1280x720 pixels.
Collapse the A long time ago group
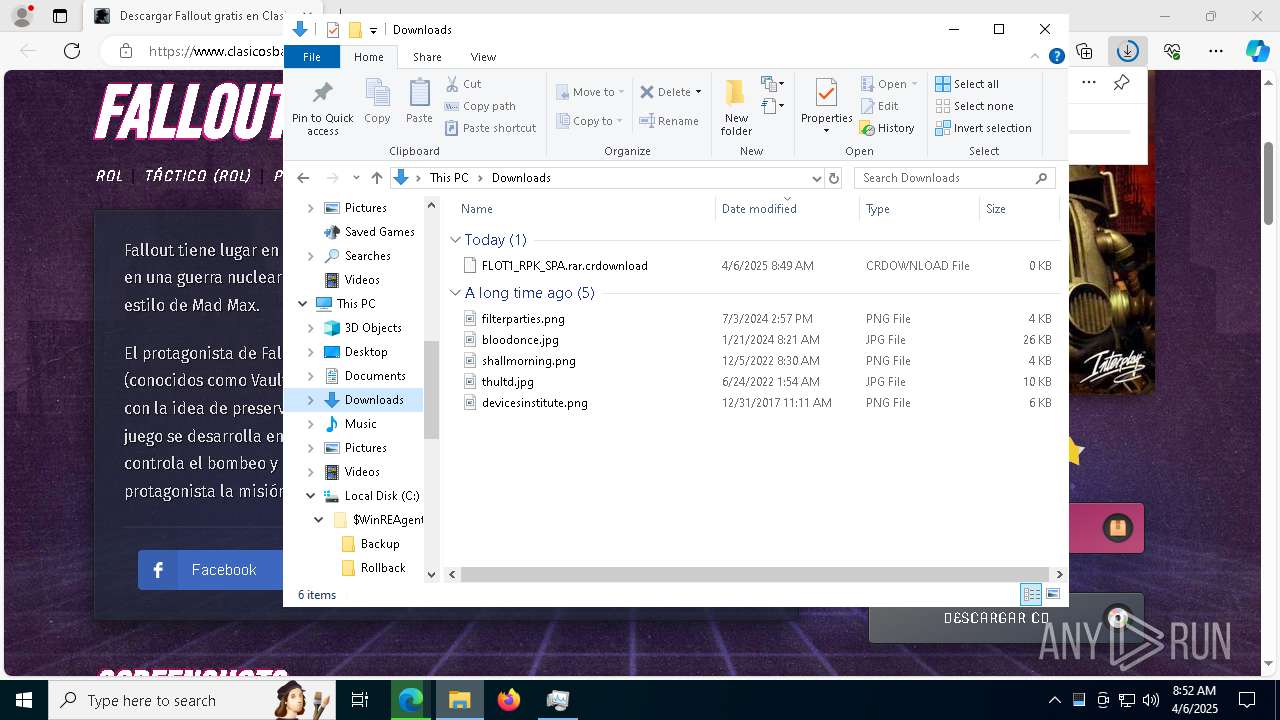(x=455, y=293)
